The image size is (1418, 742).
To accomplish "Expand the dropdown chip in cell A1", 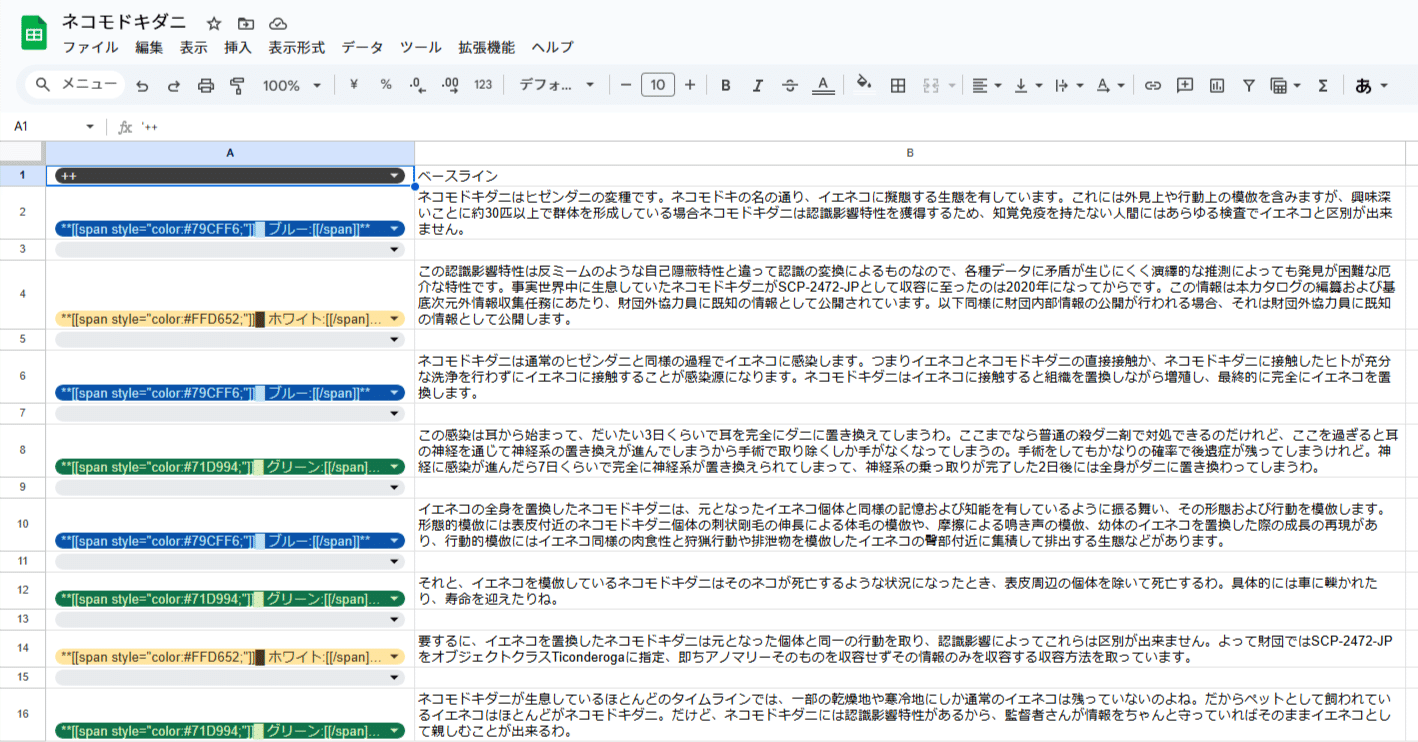I will point(394,175).
